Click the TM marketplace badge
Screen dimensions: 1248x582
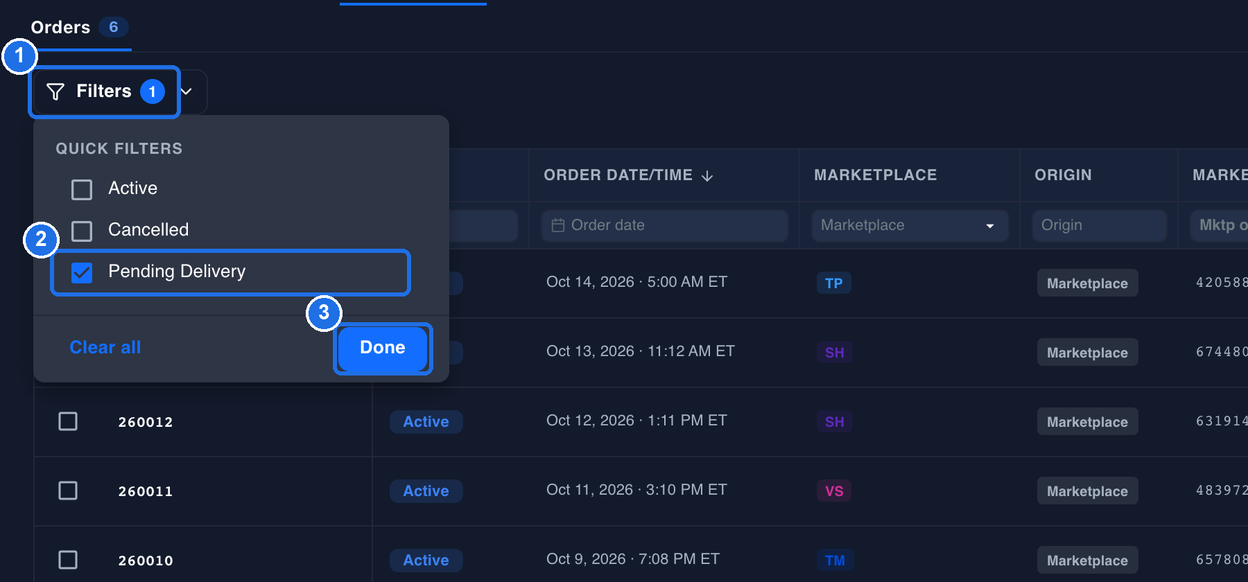point(835,561)
